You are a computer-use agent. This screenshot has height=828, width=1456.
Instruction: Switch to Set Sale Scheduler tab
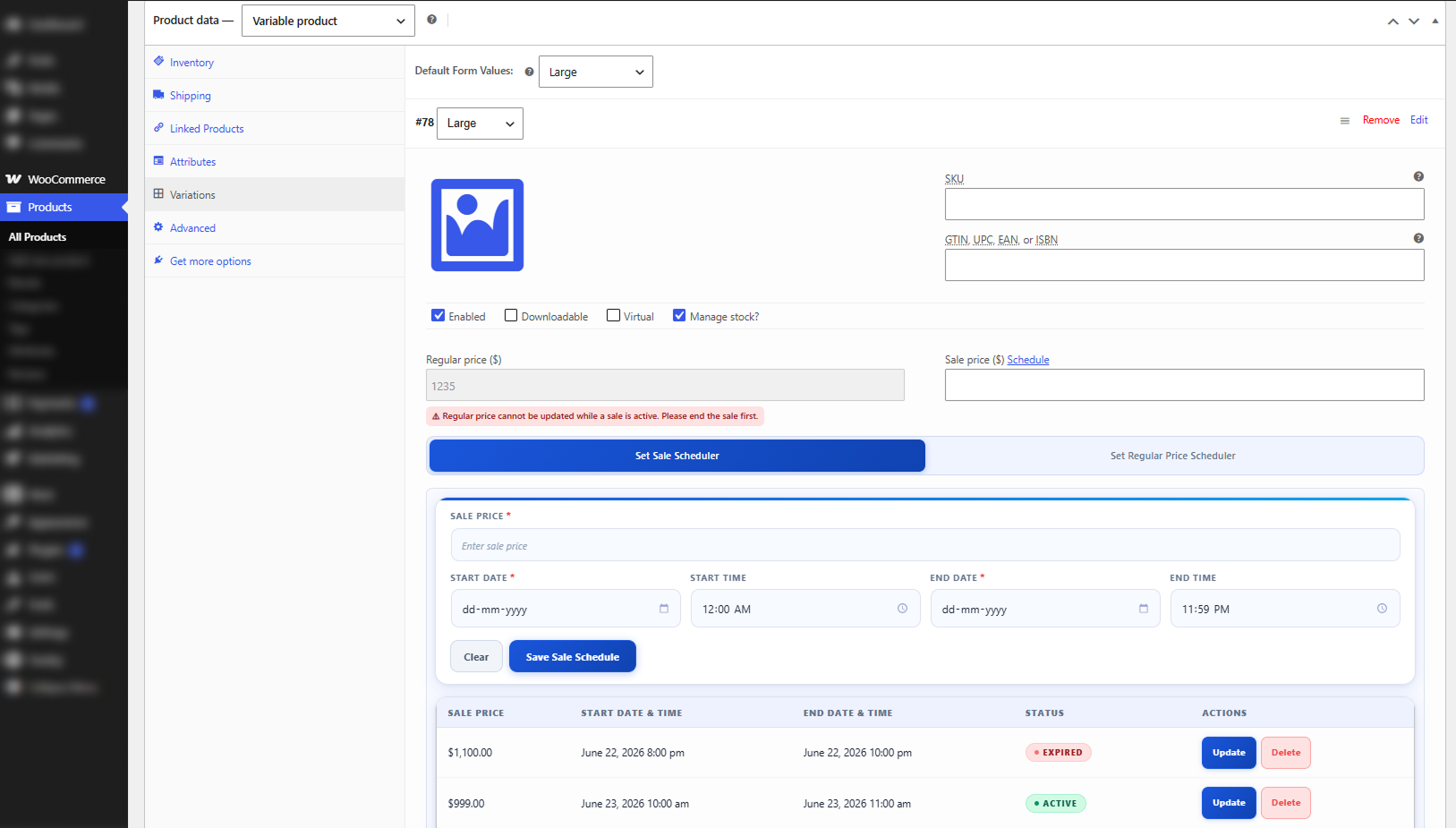coord(677,456)
